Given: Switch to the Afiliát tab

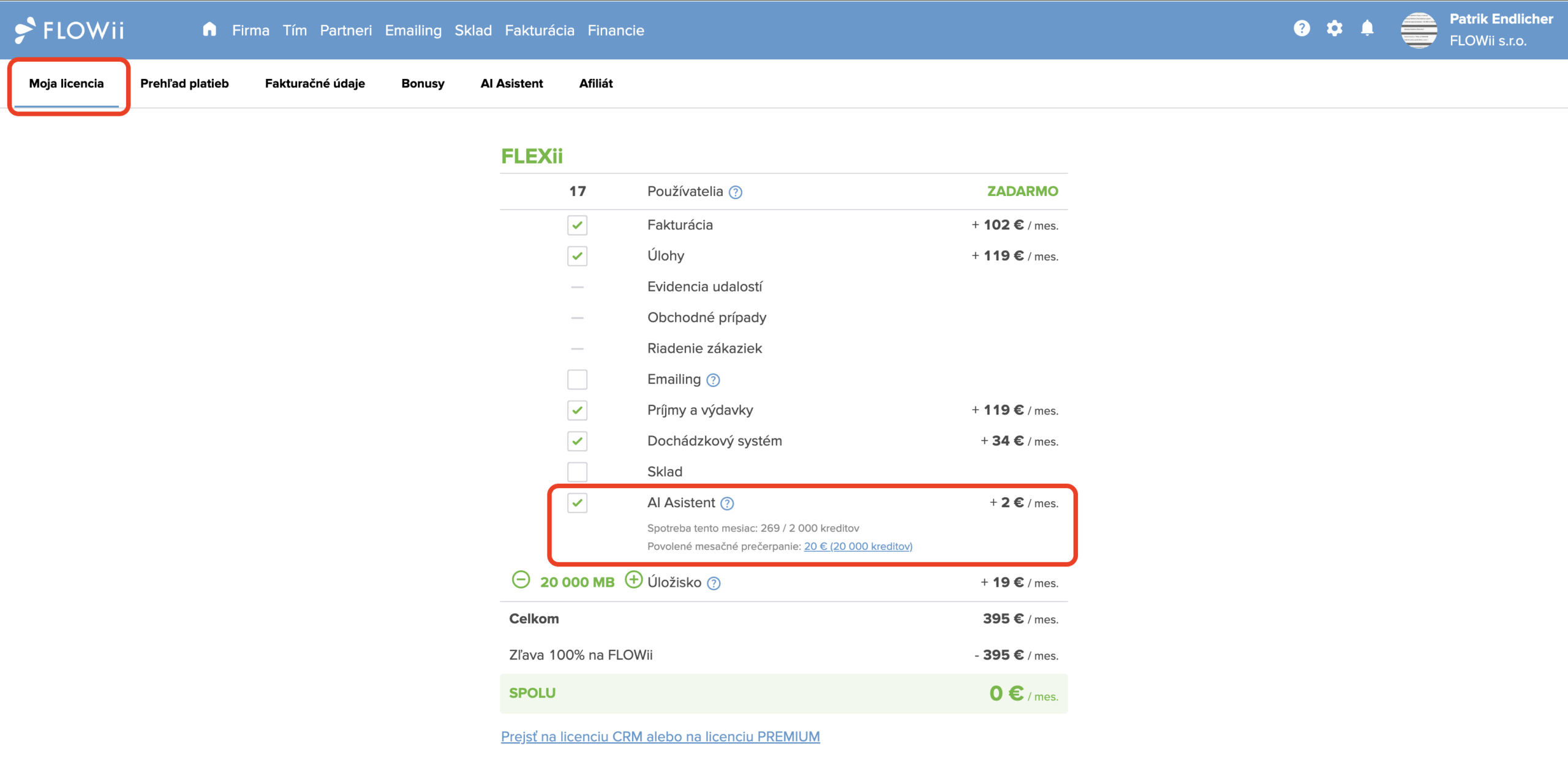Looking at the screenshot, I should pyautogui.click(x=596, y=84).
